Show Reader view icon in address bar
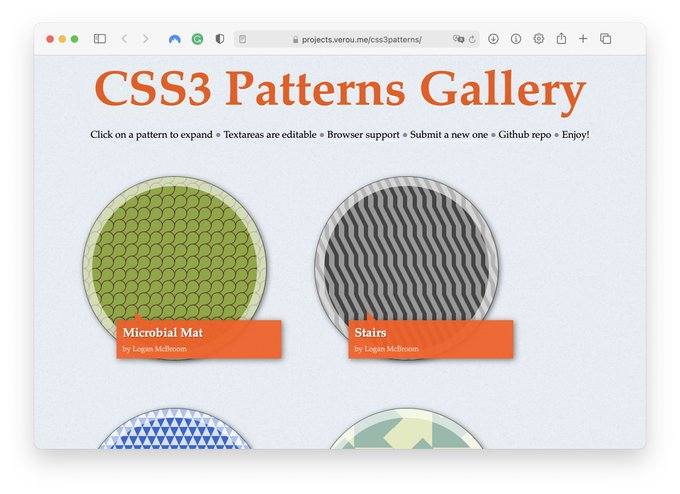The height and width of the screenshot is (494, 680). click(x=242, y=39)
